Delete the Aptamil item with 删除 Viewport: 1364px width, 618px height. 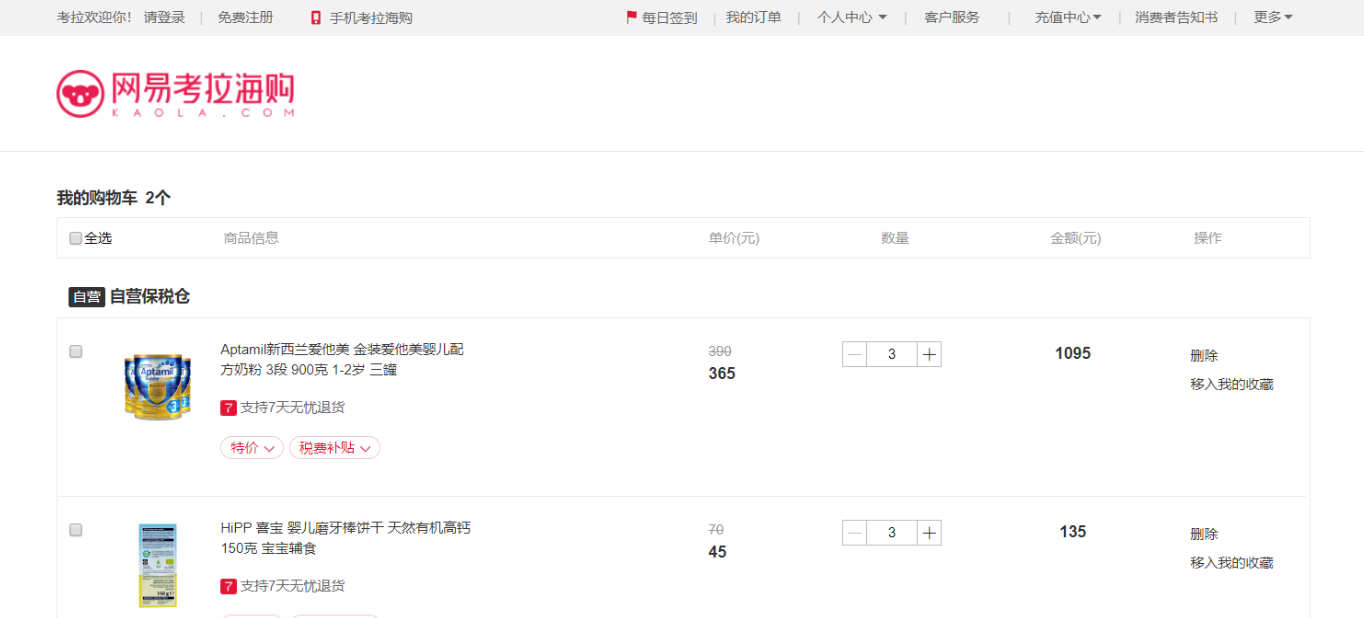pyautogui.click(x=1204, y=356)
